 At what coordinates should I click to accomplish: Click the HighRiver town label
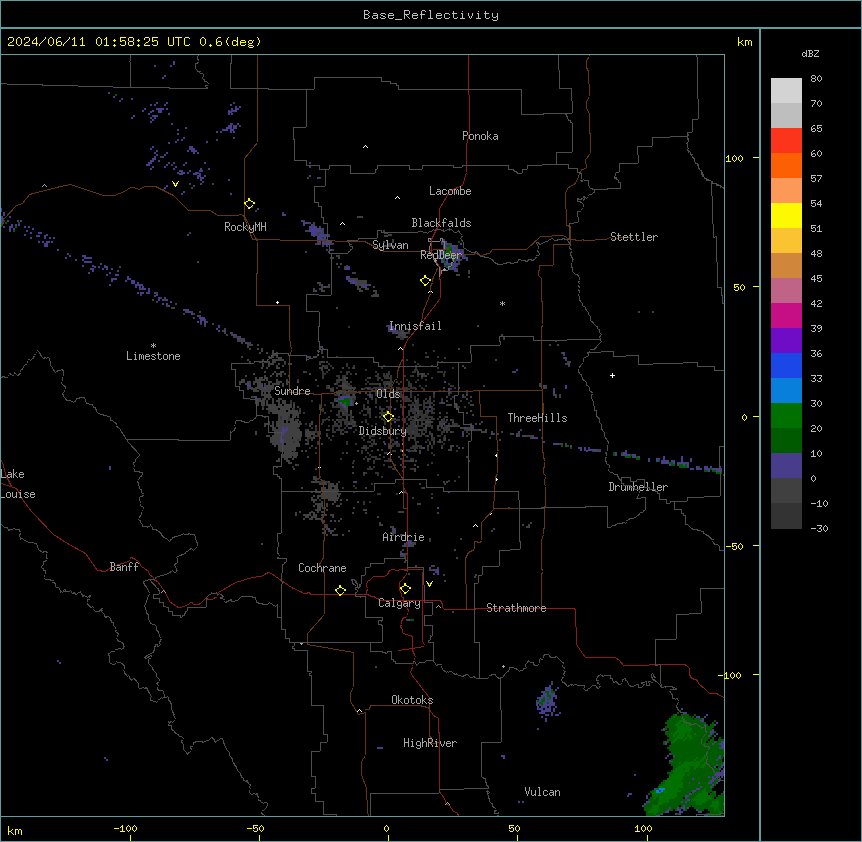[x=430, y=743]
